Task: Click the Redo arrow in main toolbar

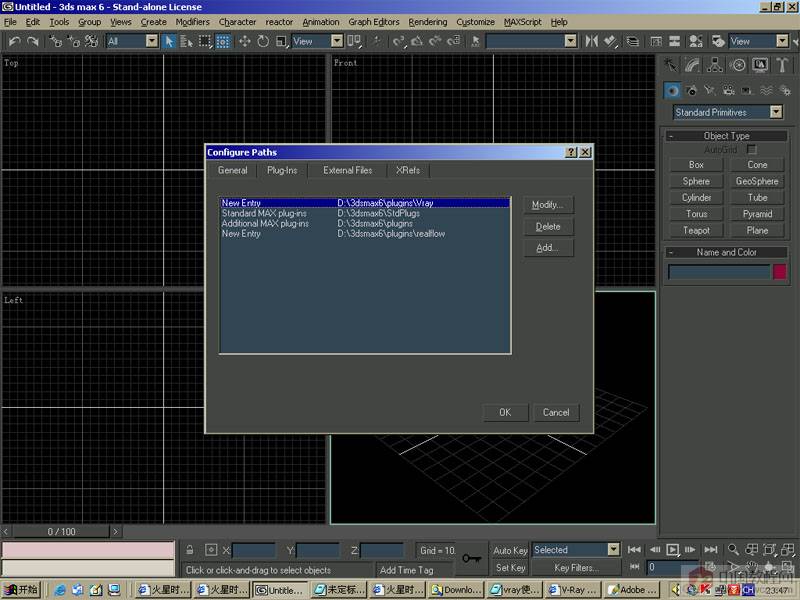Action: (x=33, y=41)
